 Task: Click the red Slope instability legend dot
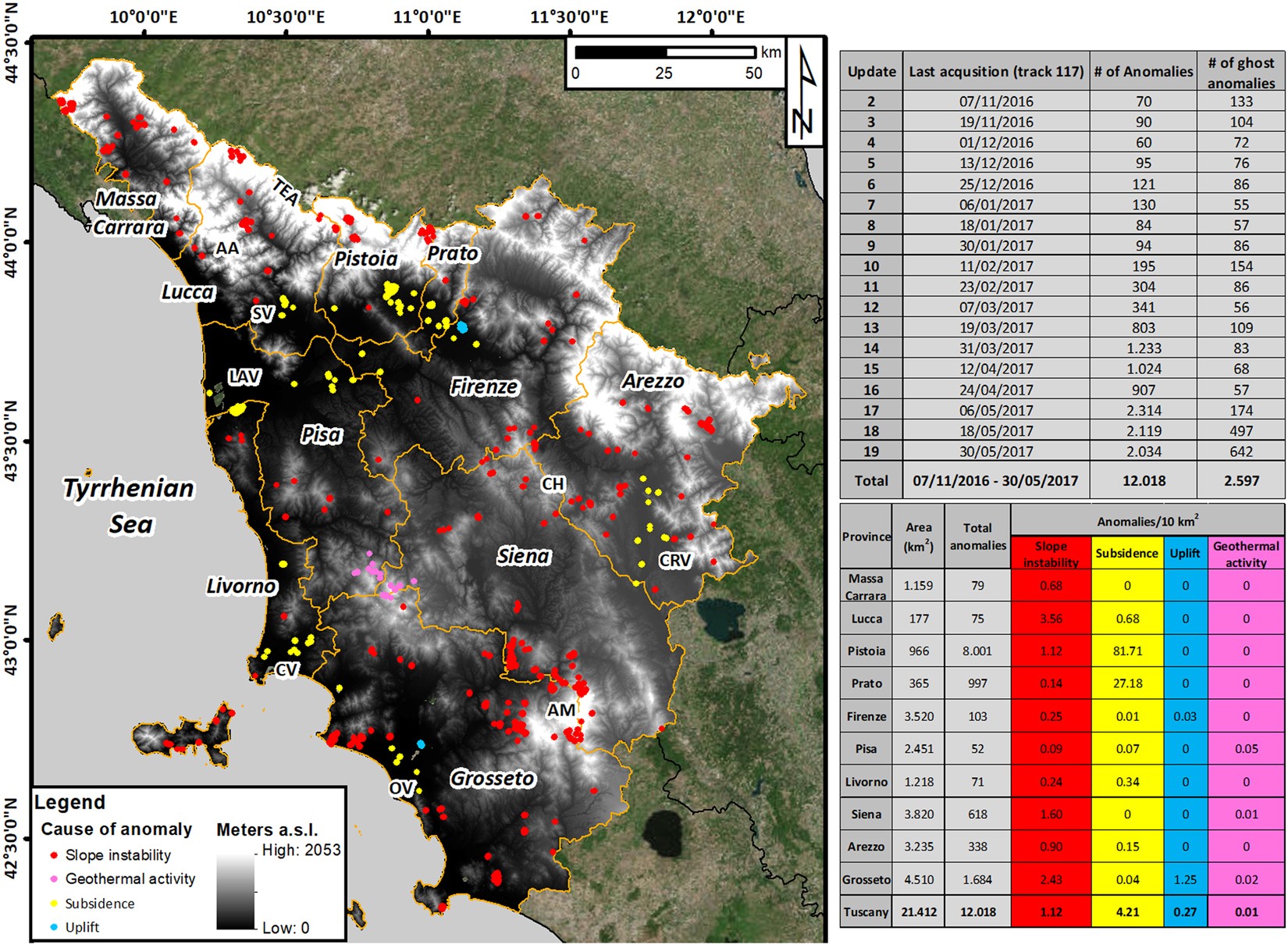click(54, 855)
